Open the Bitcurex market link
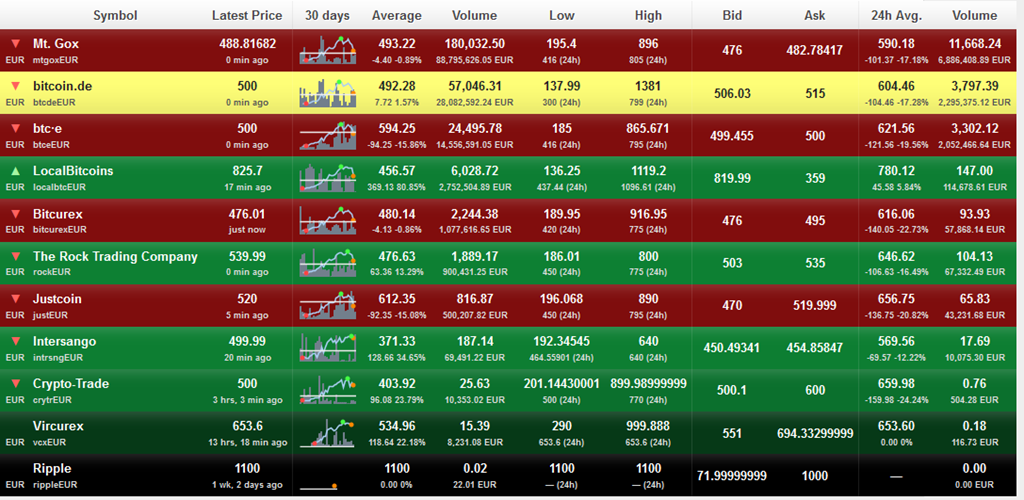Screen dimensions: 1024x500 (x=57, y=213)
